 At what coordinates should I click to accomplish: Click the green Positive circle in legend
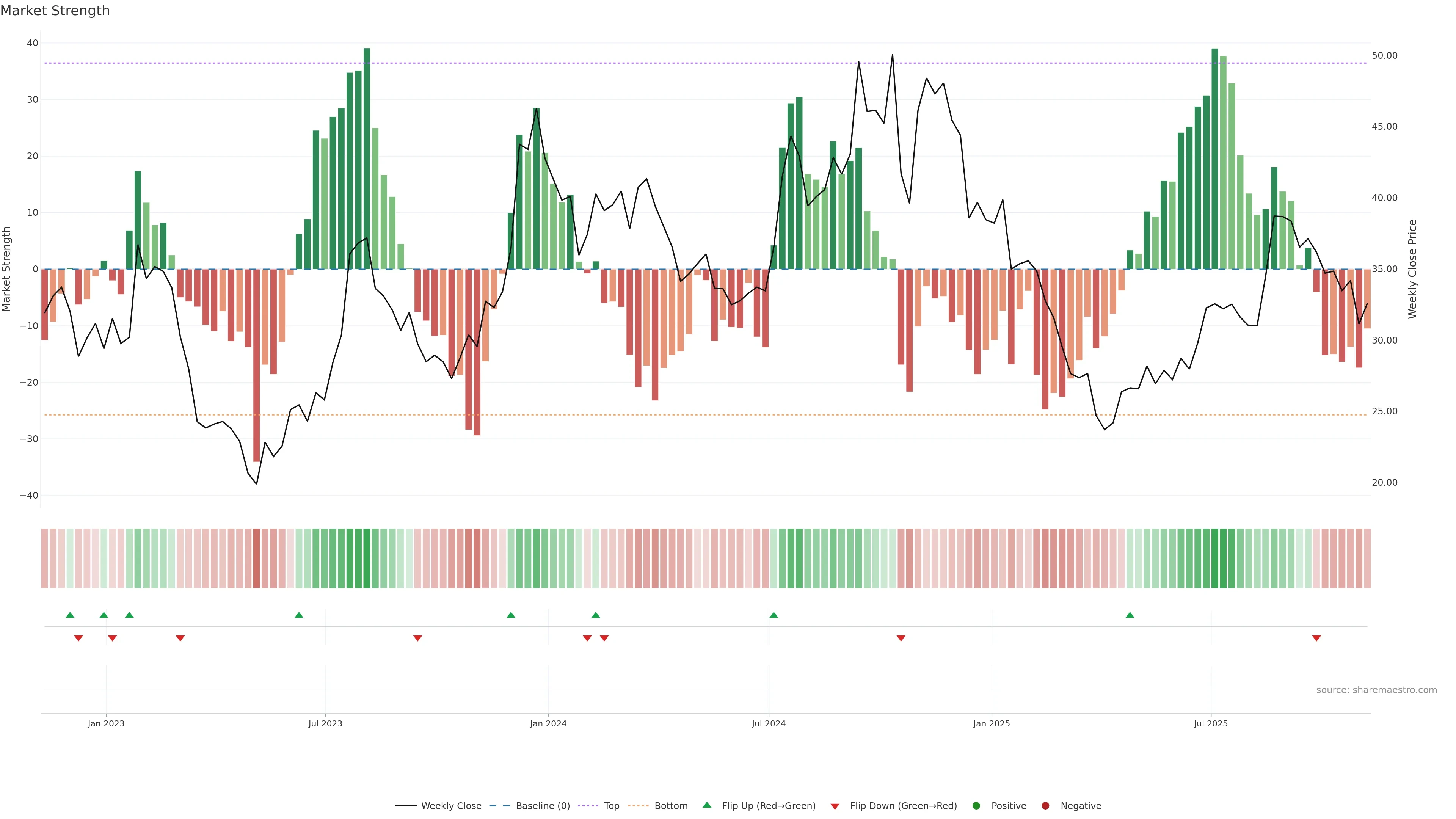[x=976, y=806]
